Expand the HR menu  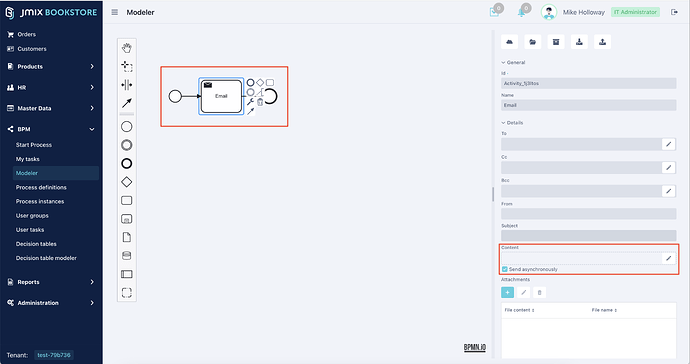51,88
